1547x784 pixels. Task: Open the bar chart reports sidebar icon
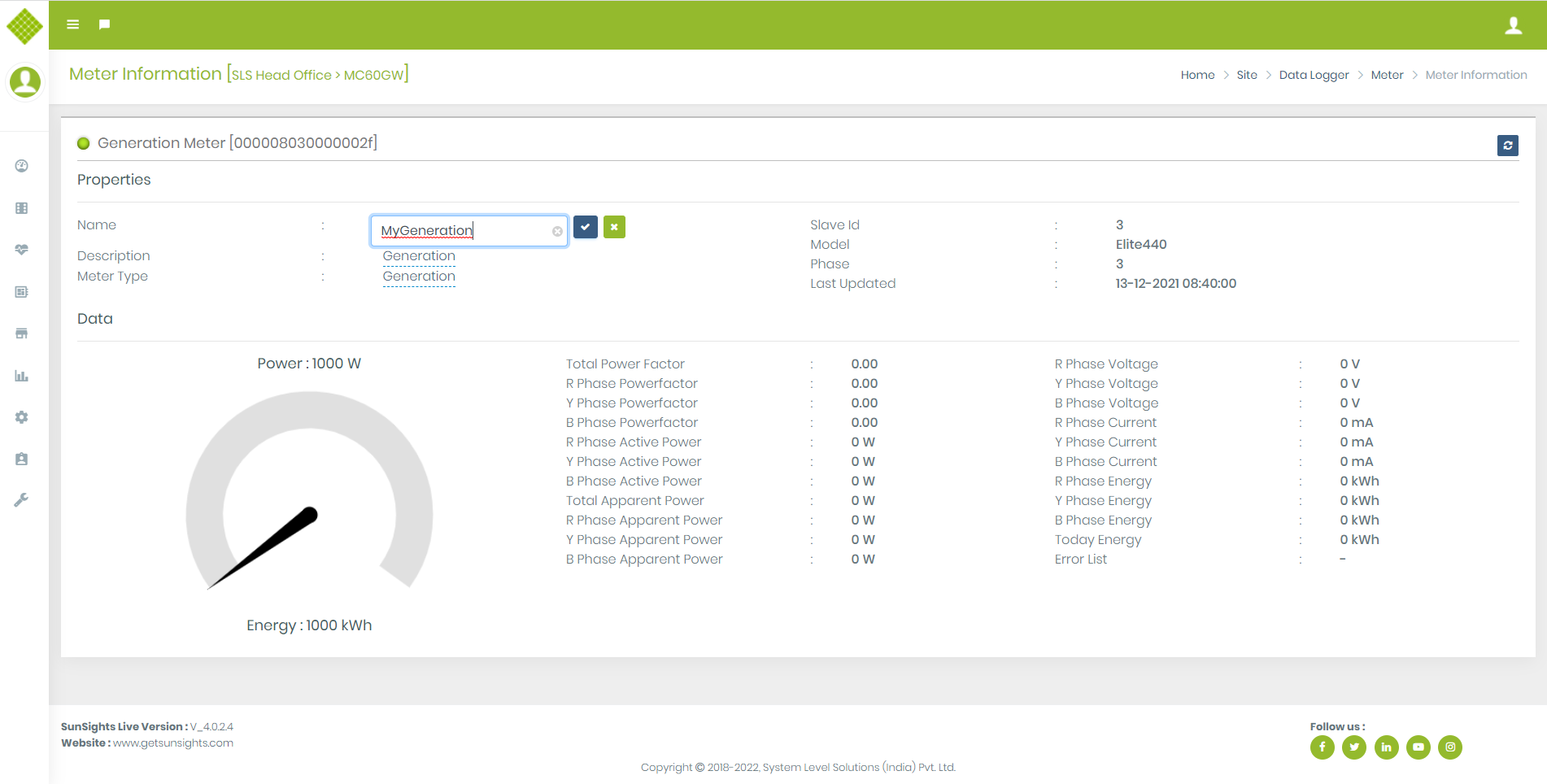point(22,376)
